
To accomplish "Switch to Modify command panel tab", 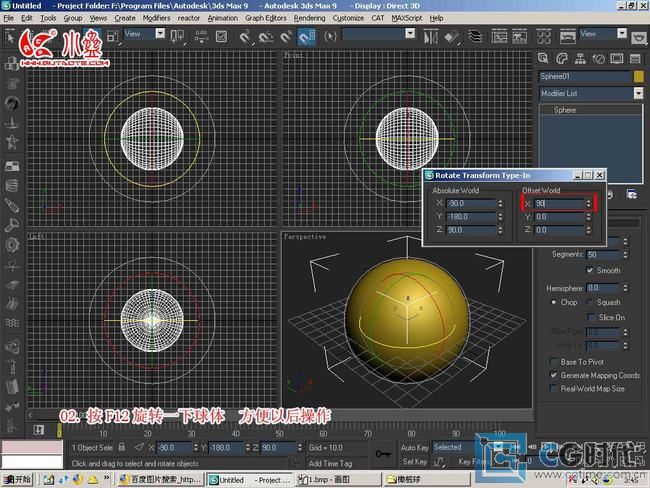I will [x=562, y=58].
